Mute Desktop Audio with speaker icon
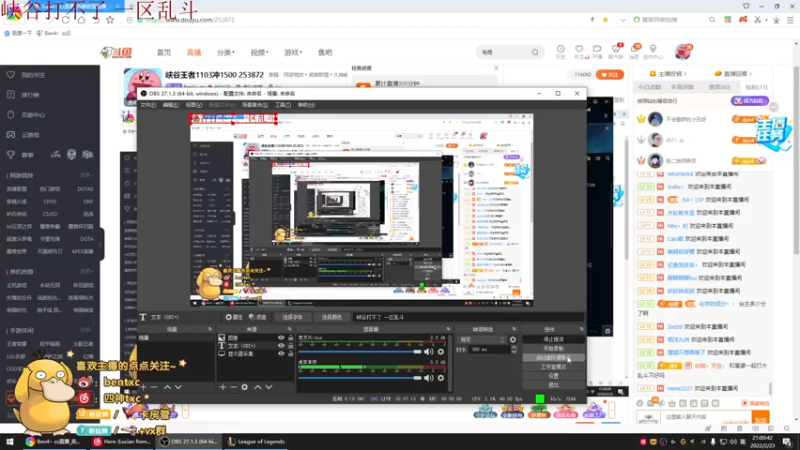The height and width of the screenshot is (450, 800). (x=429, y=378)
